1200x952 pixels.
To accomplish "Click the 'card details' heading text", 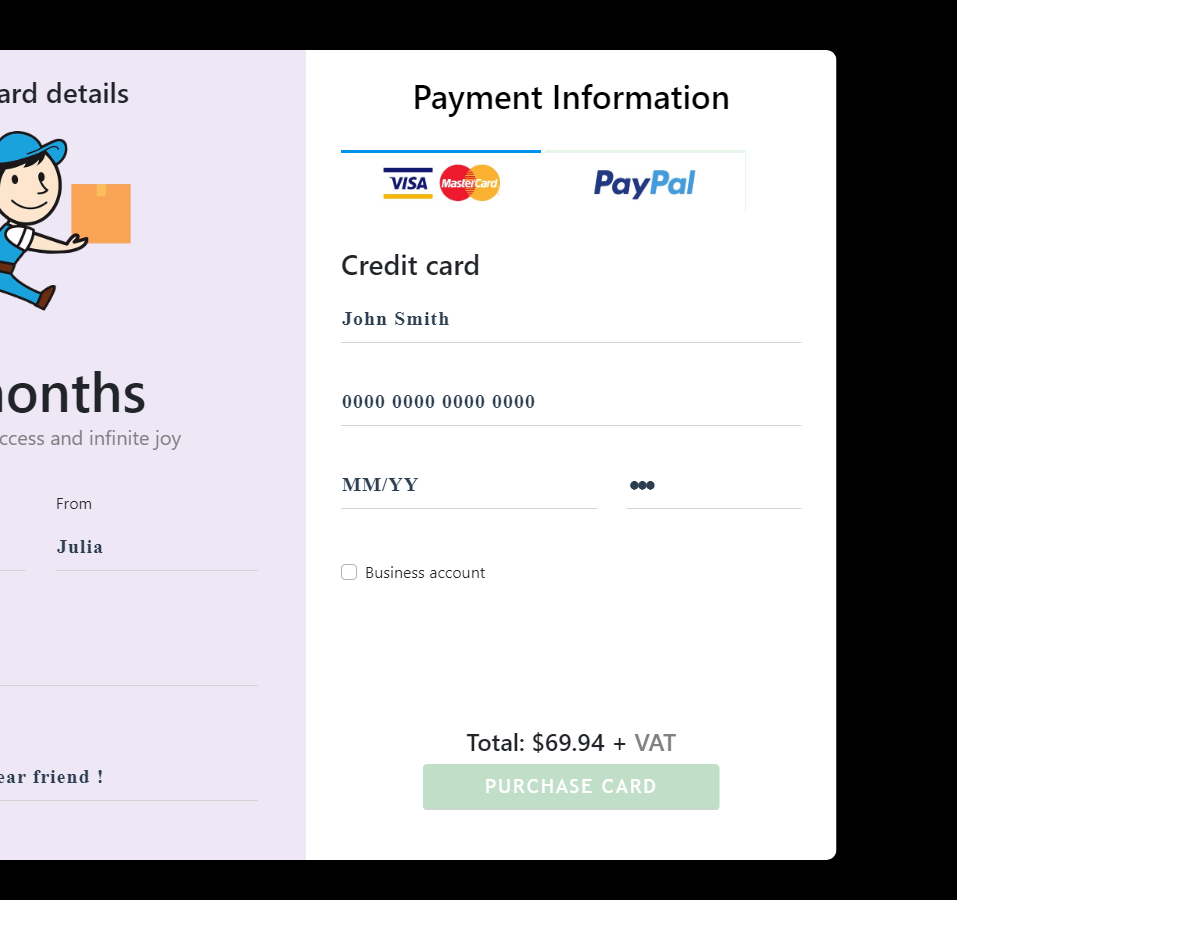I will [x=64, y=94].
